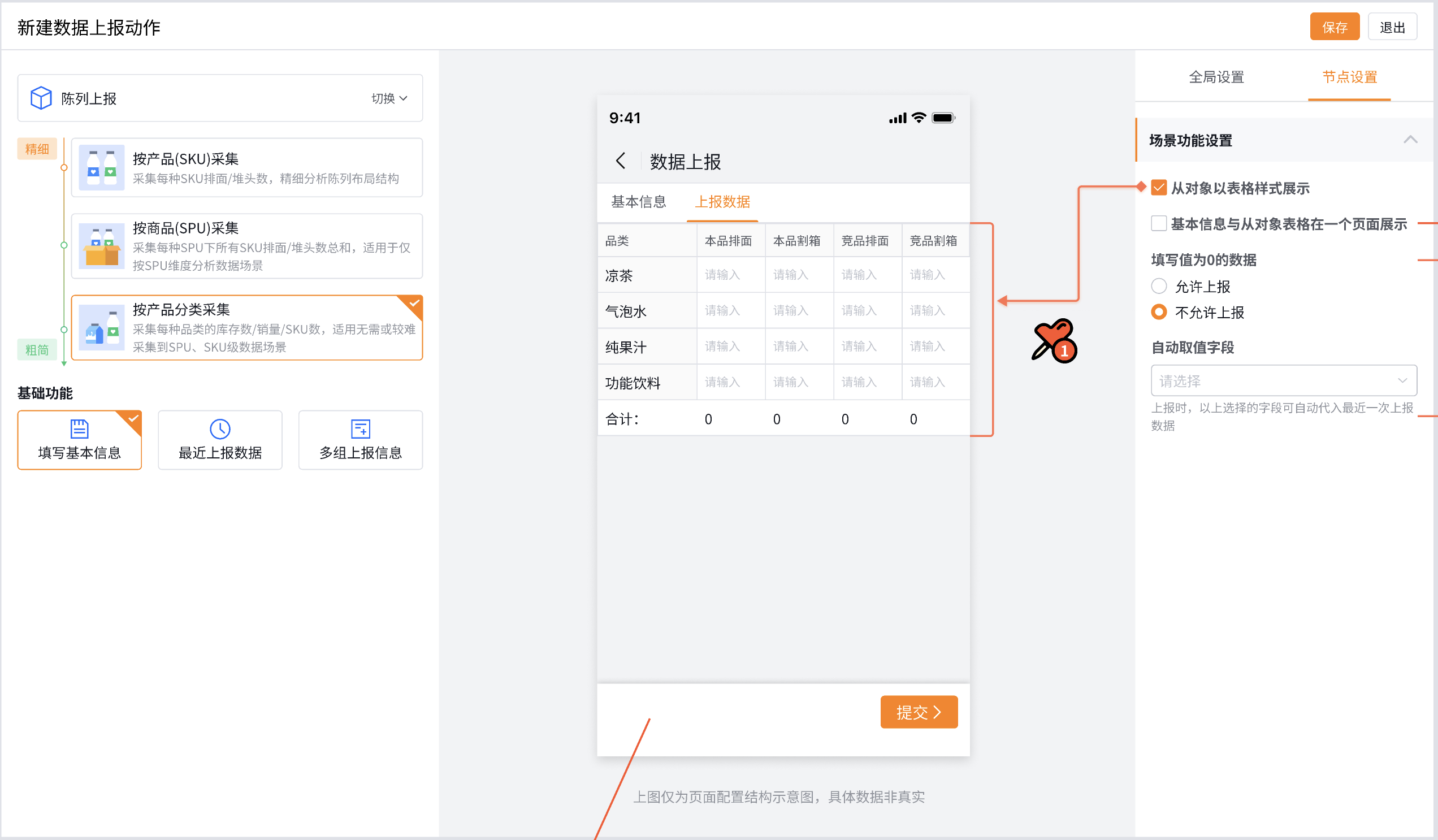The height and width of the screenshot is (840, 1438).
Task: Click the back arrow in the 数据上报 preview
Action: 621,162
